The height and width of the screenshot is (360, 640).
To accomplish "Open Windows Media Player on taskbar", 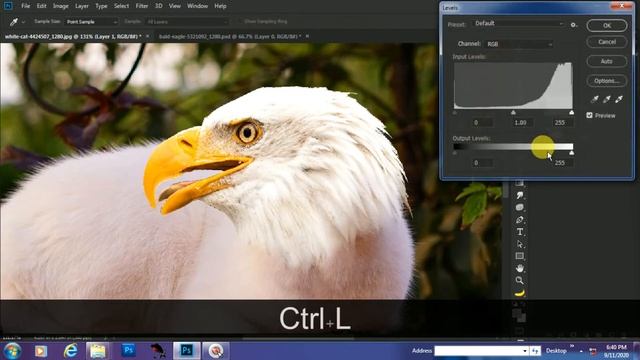I will pyautogui.click(x=41, y=351).
